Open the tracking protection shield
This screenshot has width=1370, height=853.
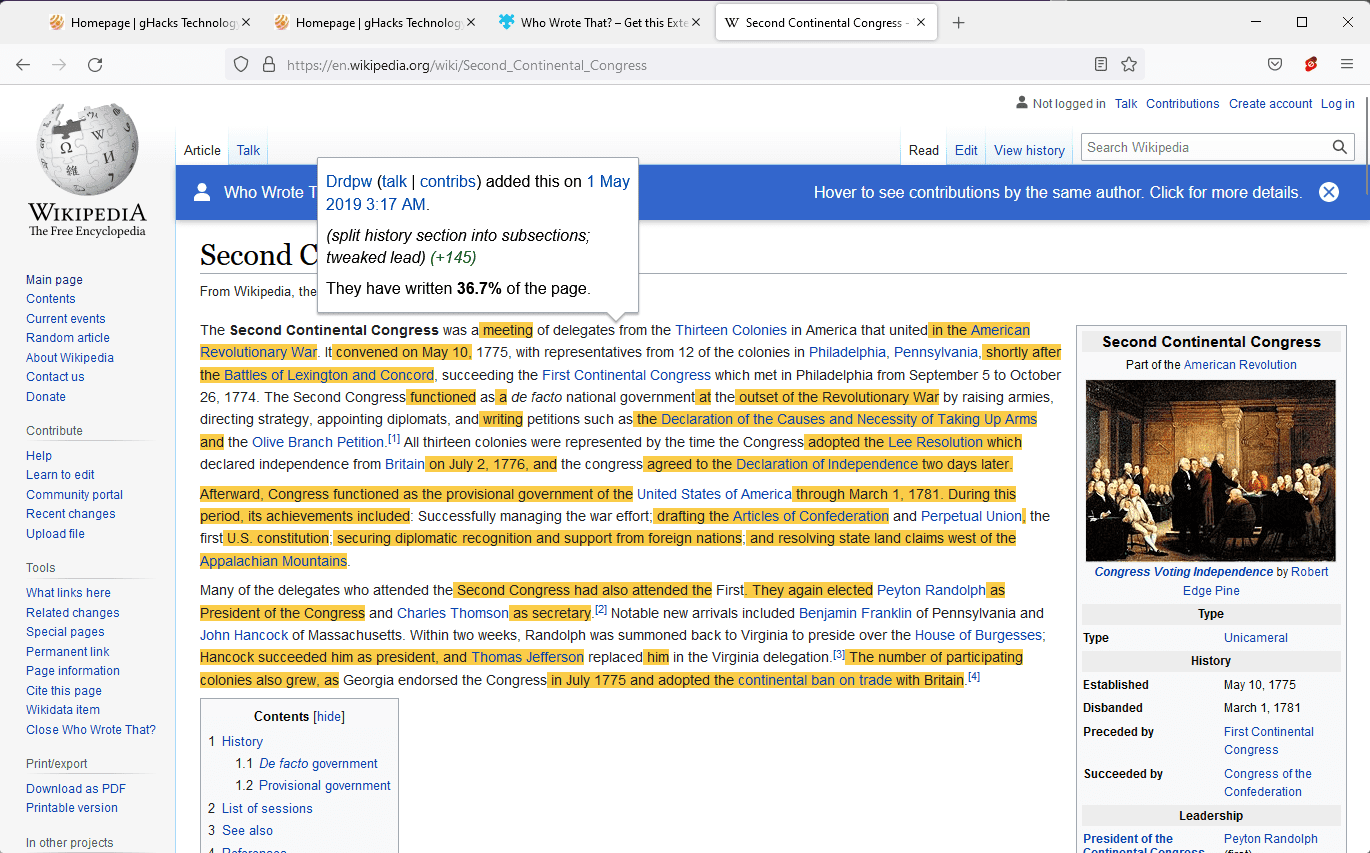click(x=240, y=63)
